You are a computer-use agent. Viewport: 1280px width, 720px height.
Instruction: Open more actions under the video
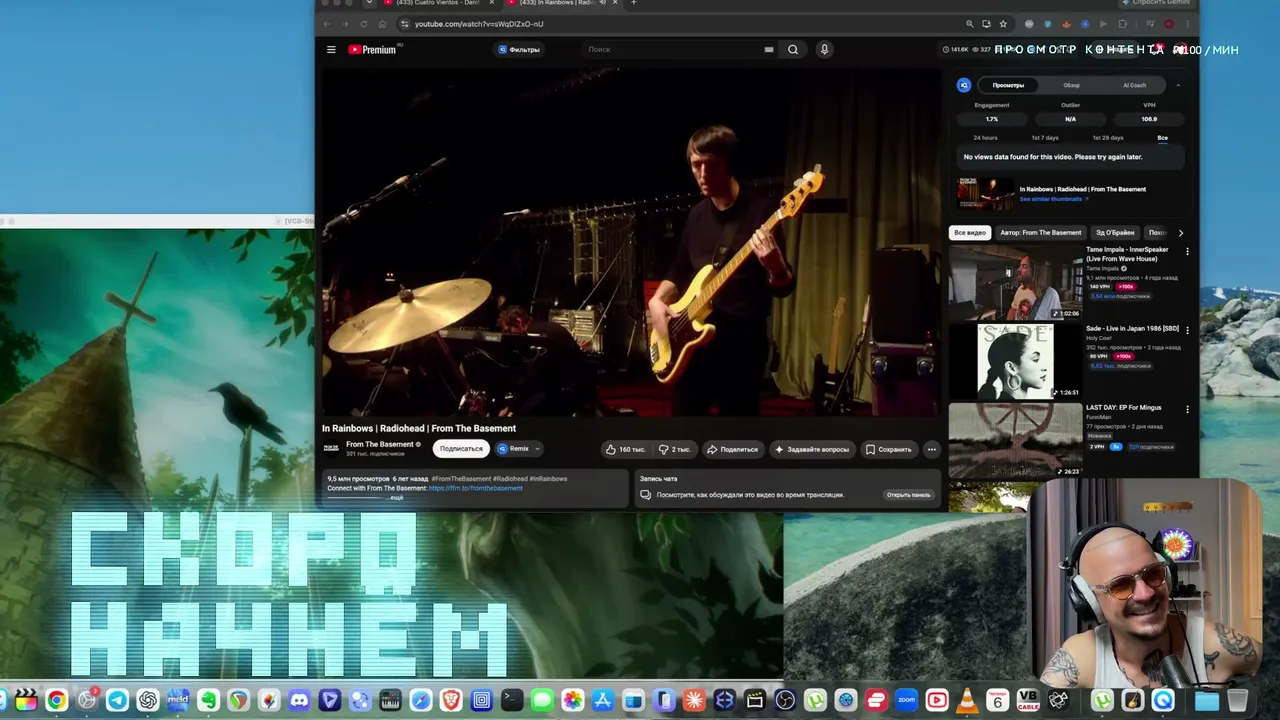[931, 449]
